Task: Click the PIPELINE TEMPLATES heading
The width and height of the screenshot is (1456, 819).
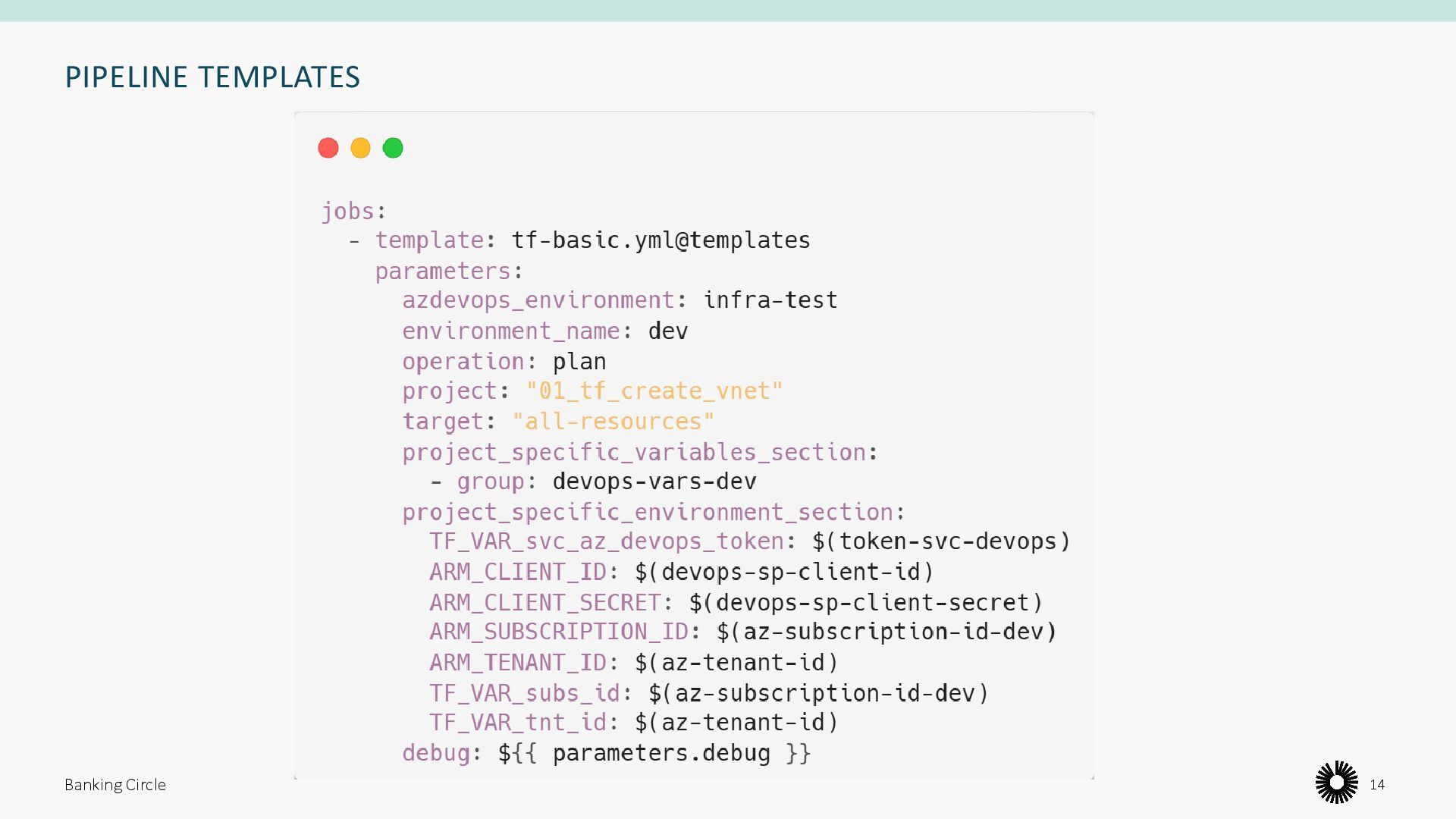Action: click(x=212, y=77)
